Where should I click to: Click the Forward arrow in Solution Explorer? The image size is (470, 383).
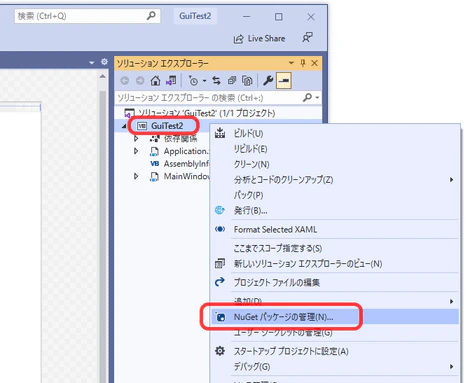coord(140,81)
